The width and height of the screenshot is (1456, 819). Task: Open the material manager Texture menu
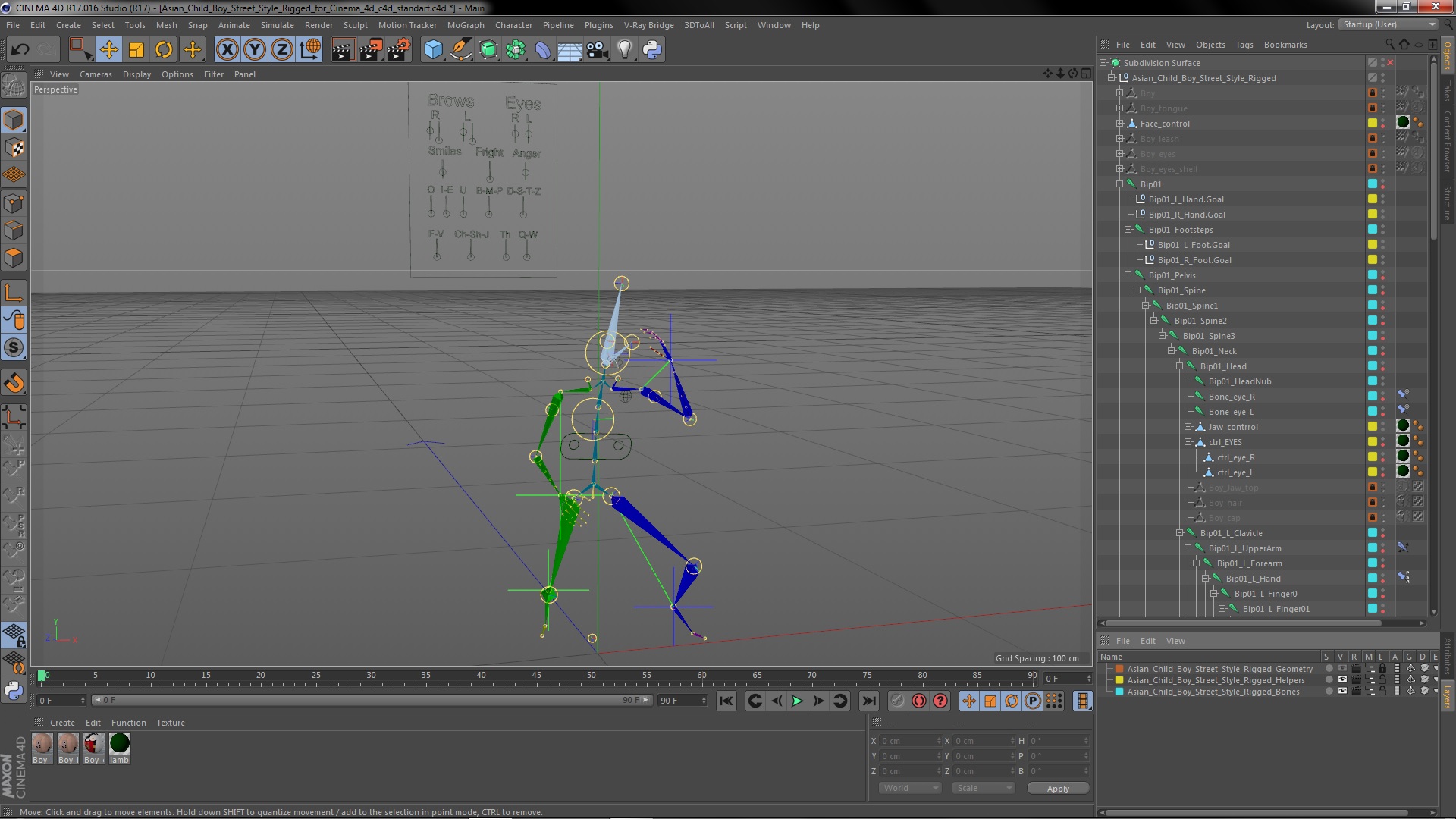pos(171,723)
